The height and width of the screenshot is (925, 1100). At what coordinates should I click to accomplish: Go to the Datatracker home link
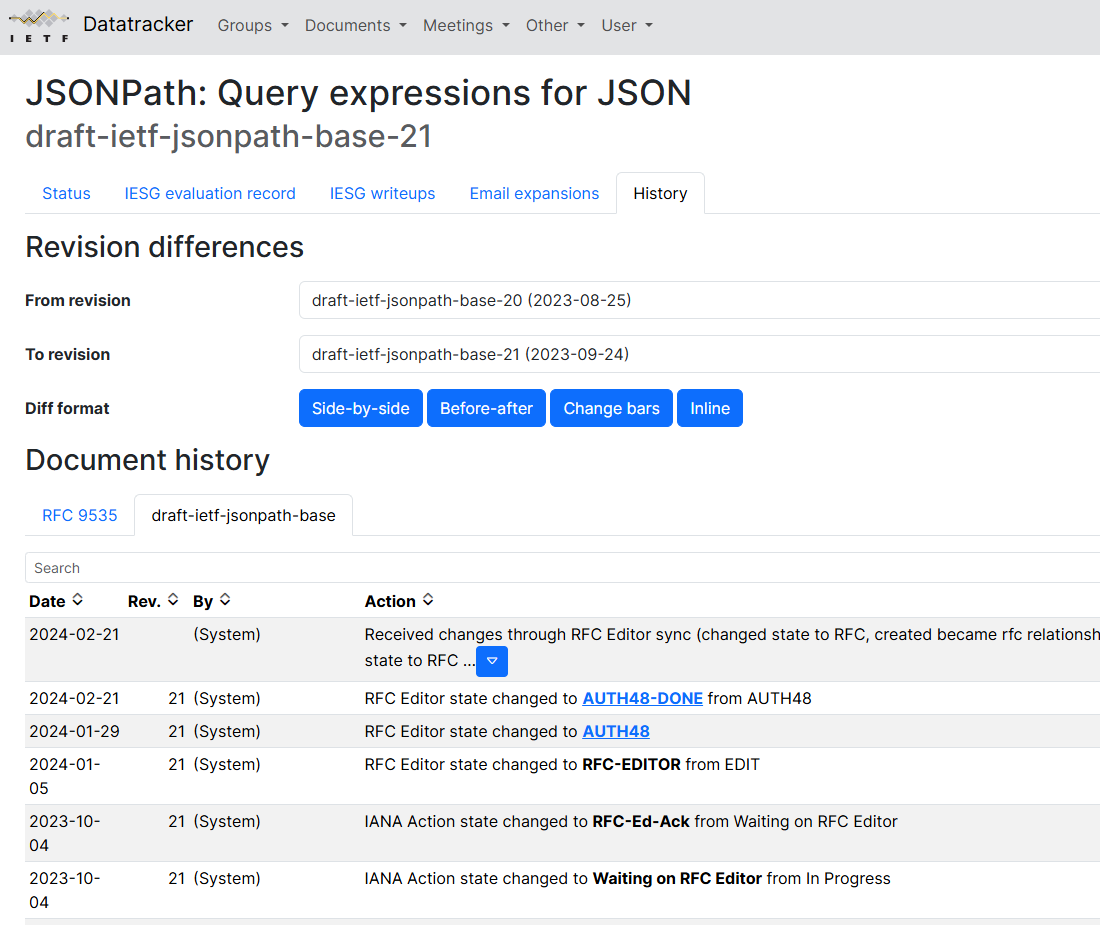coord(138,25)
